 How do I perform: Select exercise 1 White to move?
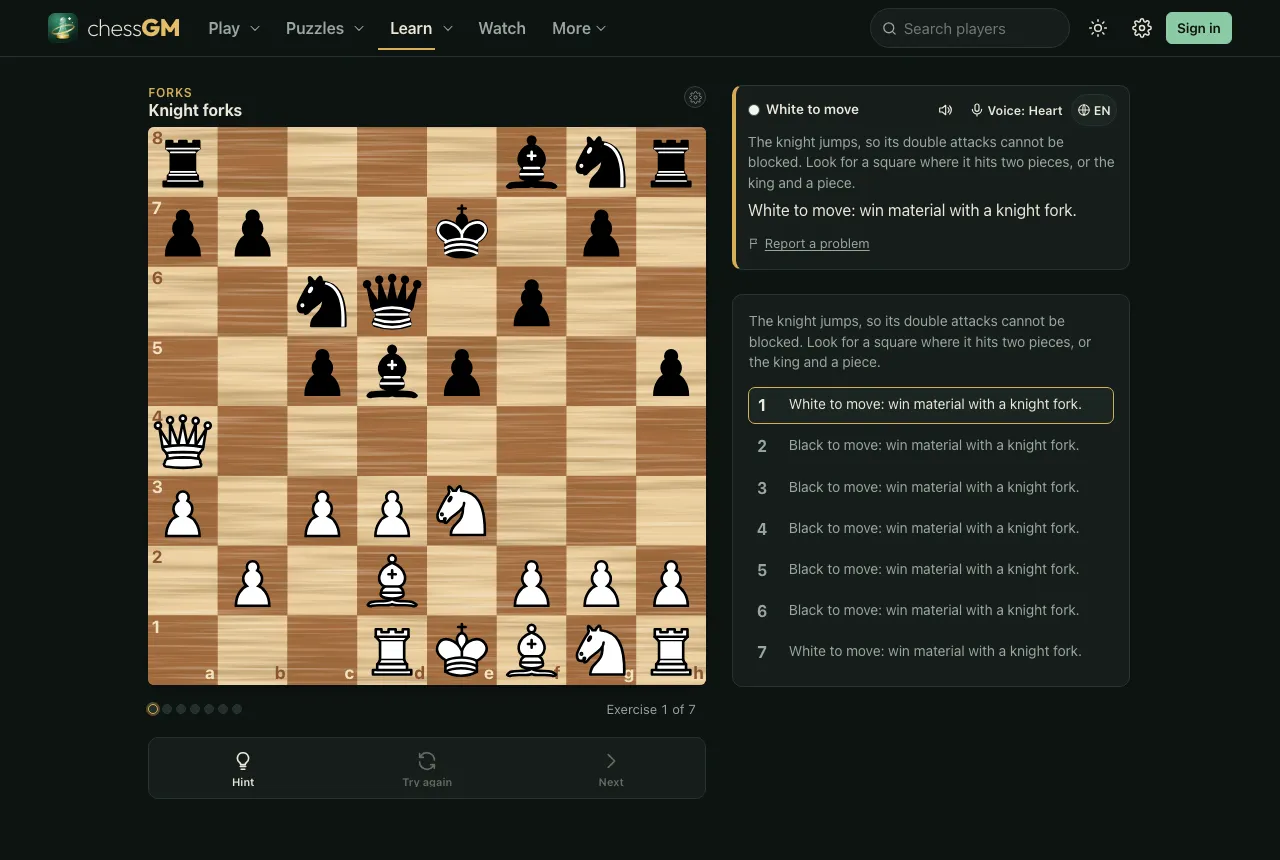(931, 405)
